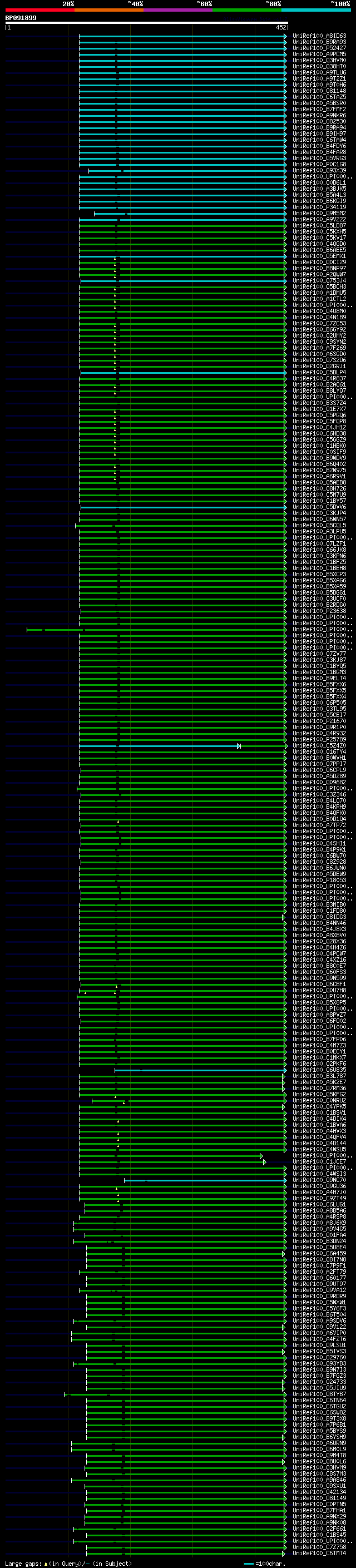Viewport: 356px width, 1568px height.
Task: Select the UniRef100_P18053 label
Action: tap(319, 880)
